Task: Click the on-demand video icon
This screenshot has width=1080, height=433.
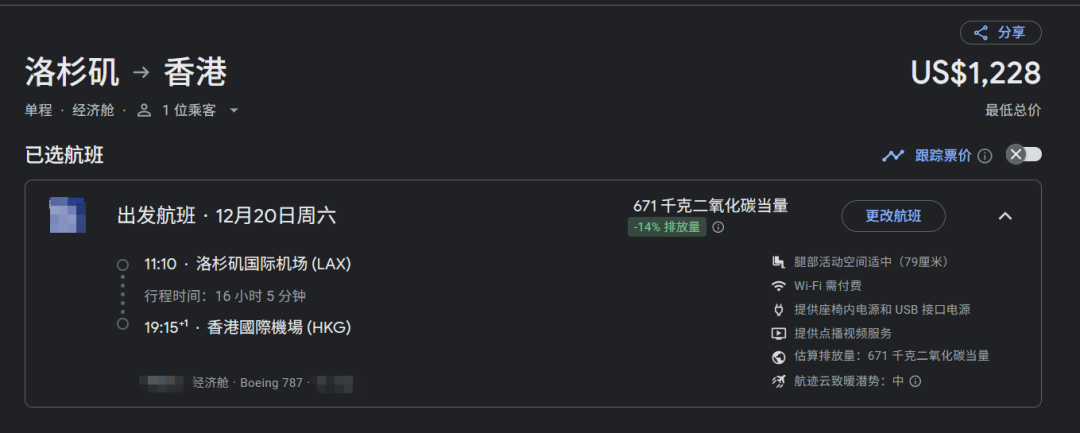Action: point(778,333)
